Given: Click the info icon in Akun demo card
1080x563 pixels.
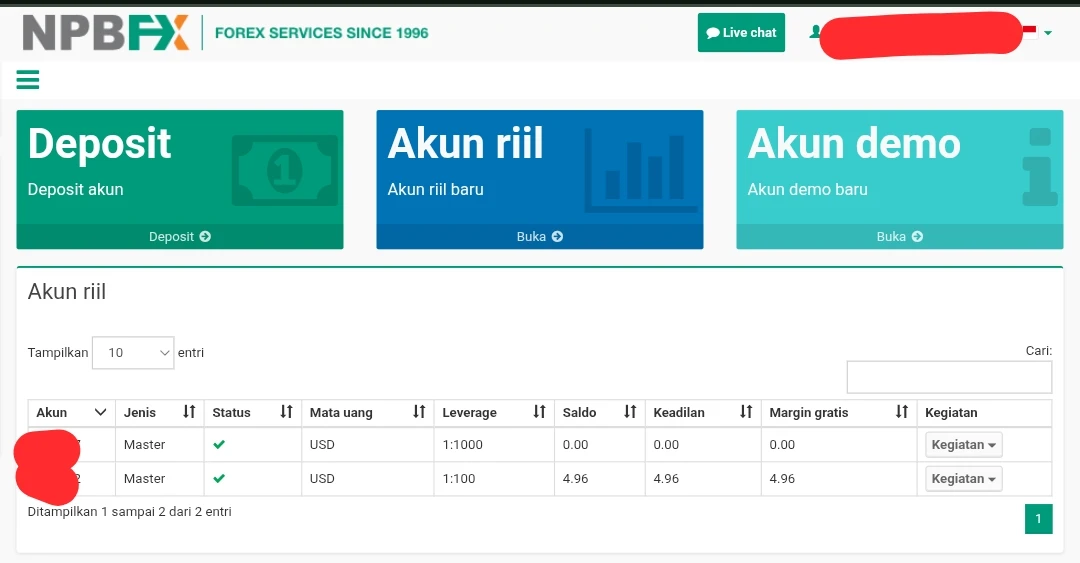Looking at the screenshot, I should coord(1040,167).
